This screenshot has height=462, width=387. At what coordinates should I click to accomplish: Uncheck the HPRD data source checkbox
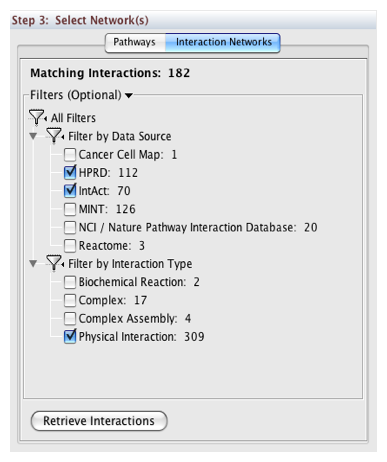[x=70, y=172]
